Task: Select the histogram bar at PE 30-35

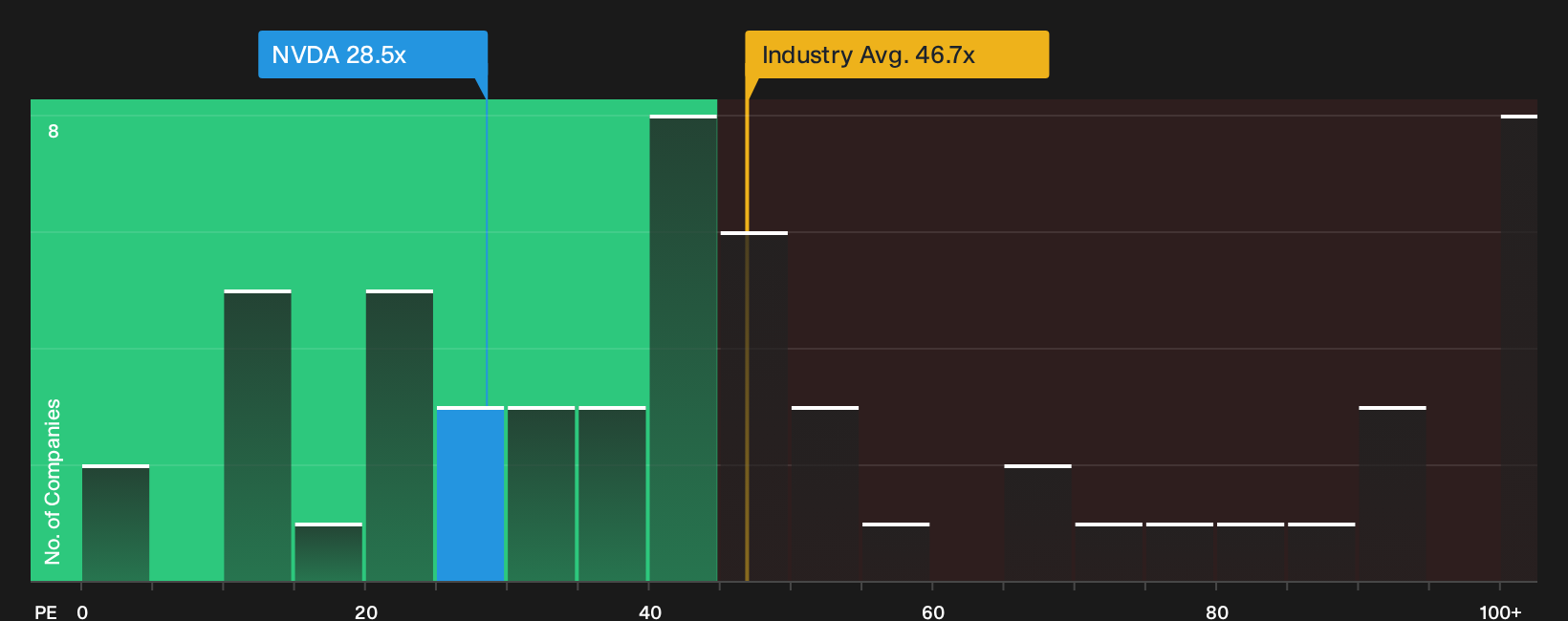Action: click(x=541, y=494)
